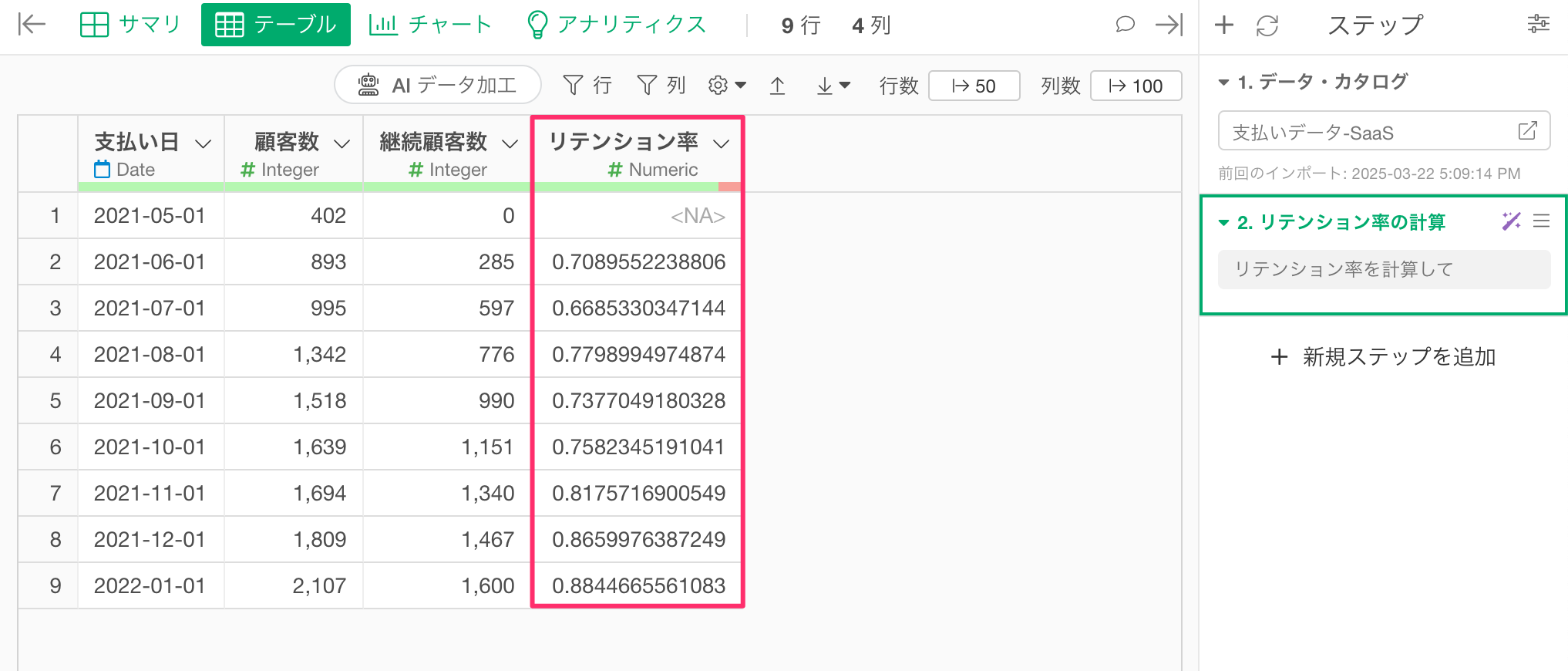The height and width of the screenshot is (671, 1568).
Task: Select cell 2021-06-01
Action: coord(151,262)
